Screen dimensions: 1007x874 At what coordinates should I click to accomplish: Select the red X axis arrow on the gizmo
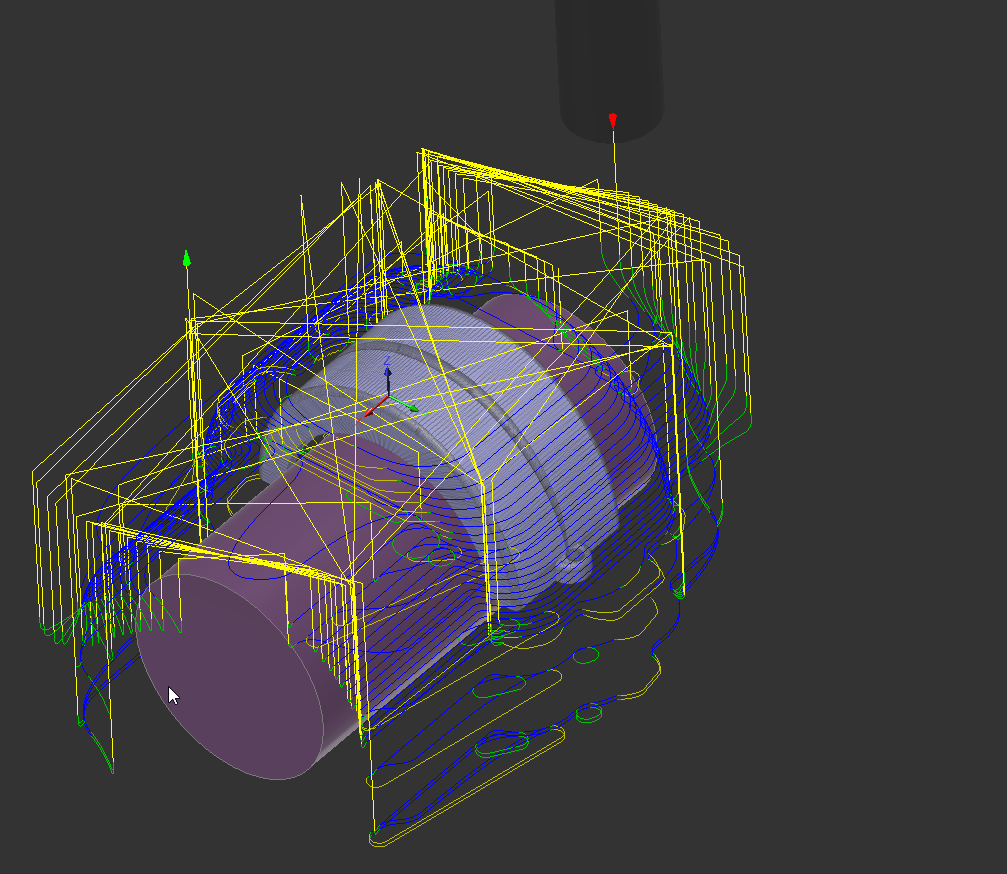(x=370, y=413)
